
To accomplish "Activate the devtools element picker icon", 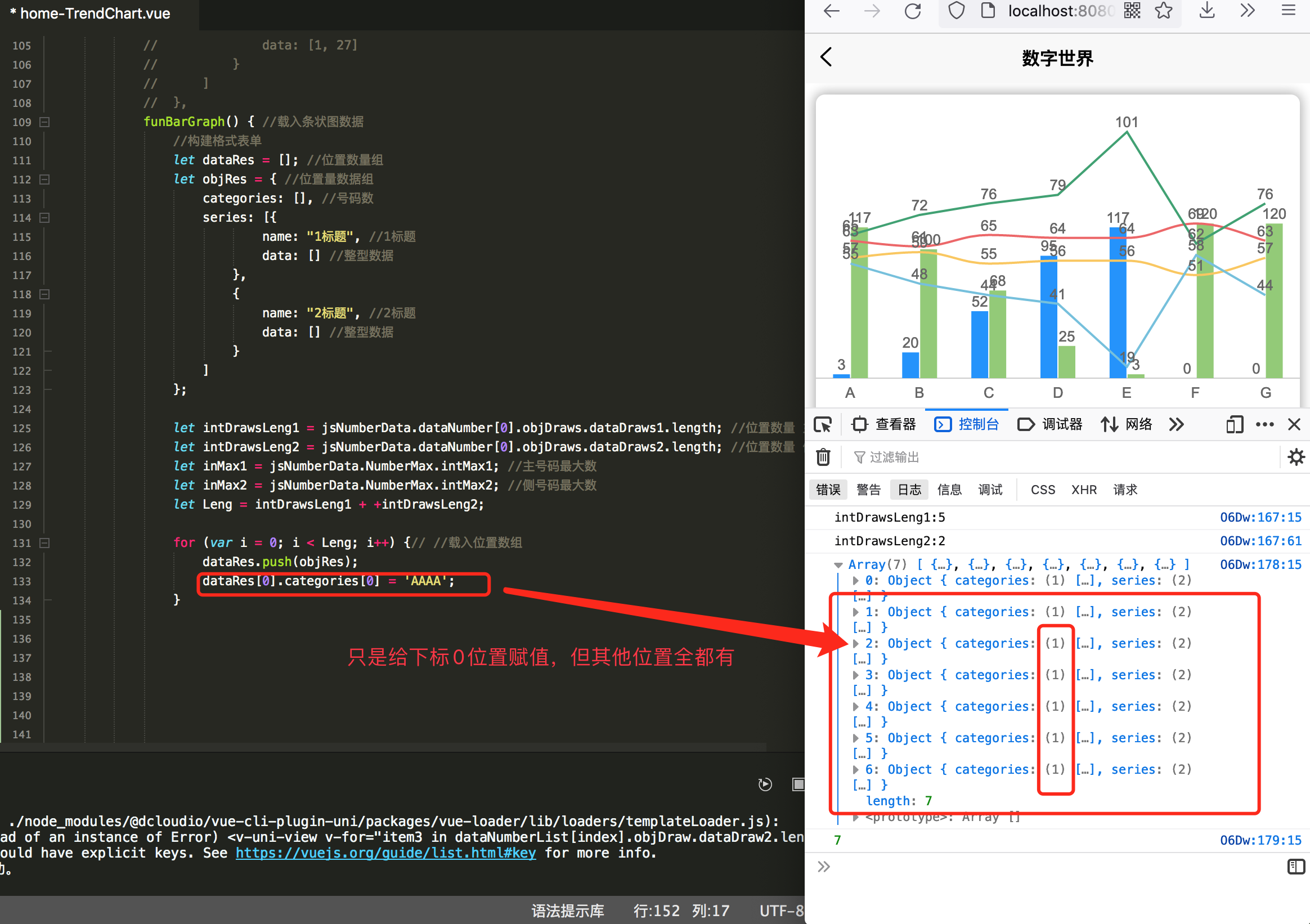I will [x=823, y=425].
